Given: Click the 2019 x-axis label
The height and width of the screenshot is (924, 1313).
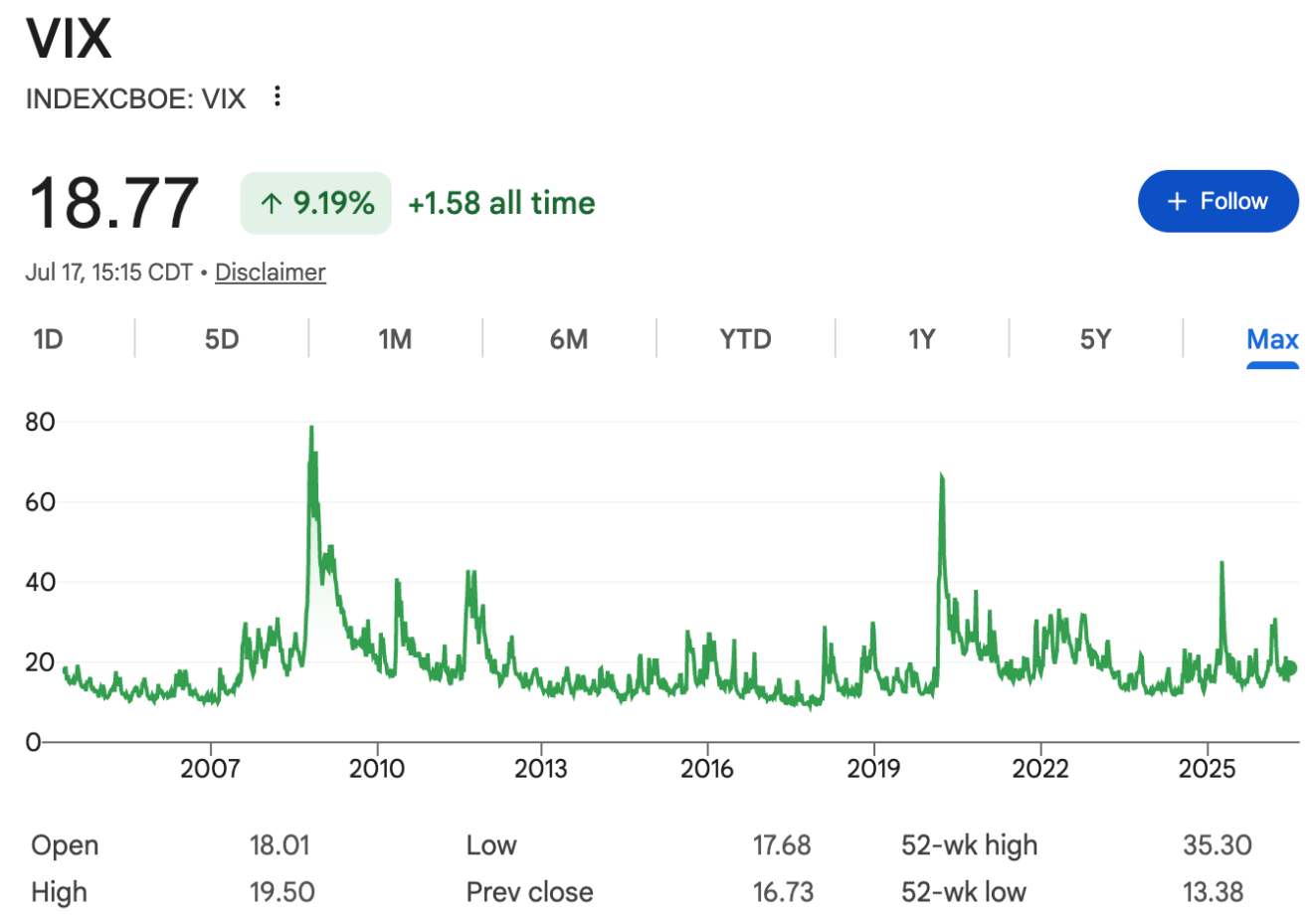Looking at the screenshot, I should coord(873,769).
